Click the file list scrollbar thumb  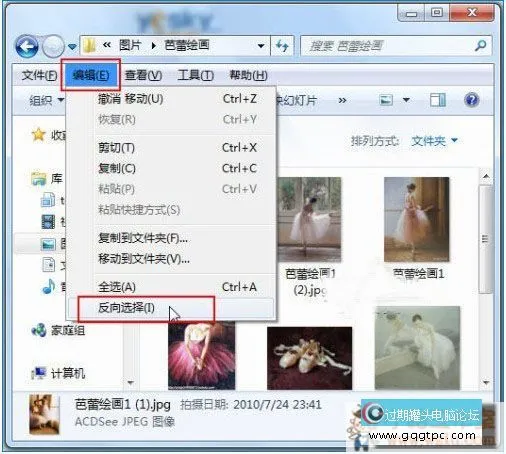[485, 239]
